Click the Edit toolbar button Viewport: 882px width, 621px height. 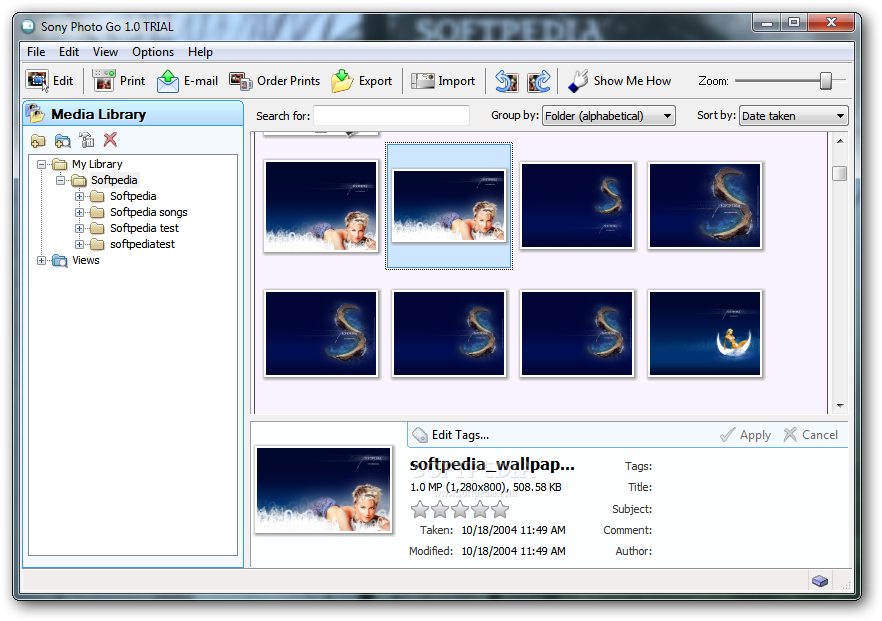(x=50, y=81)
